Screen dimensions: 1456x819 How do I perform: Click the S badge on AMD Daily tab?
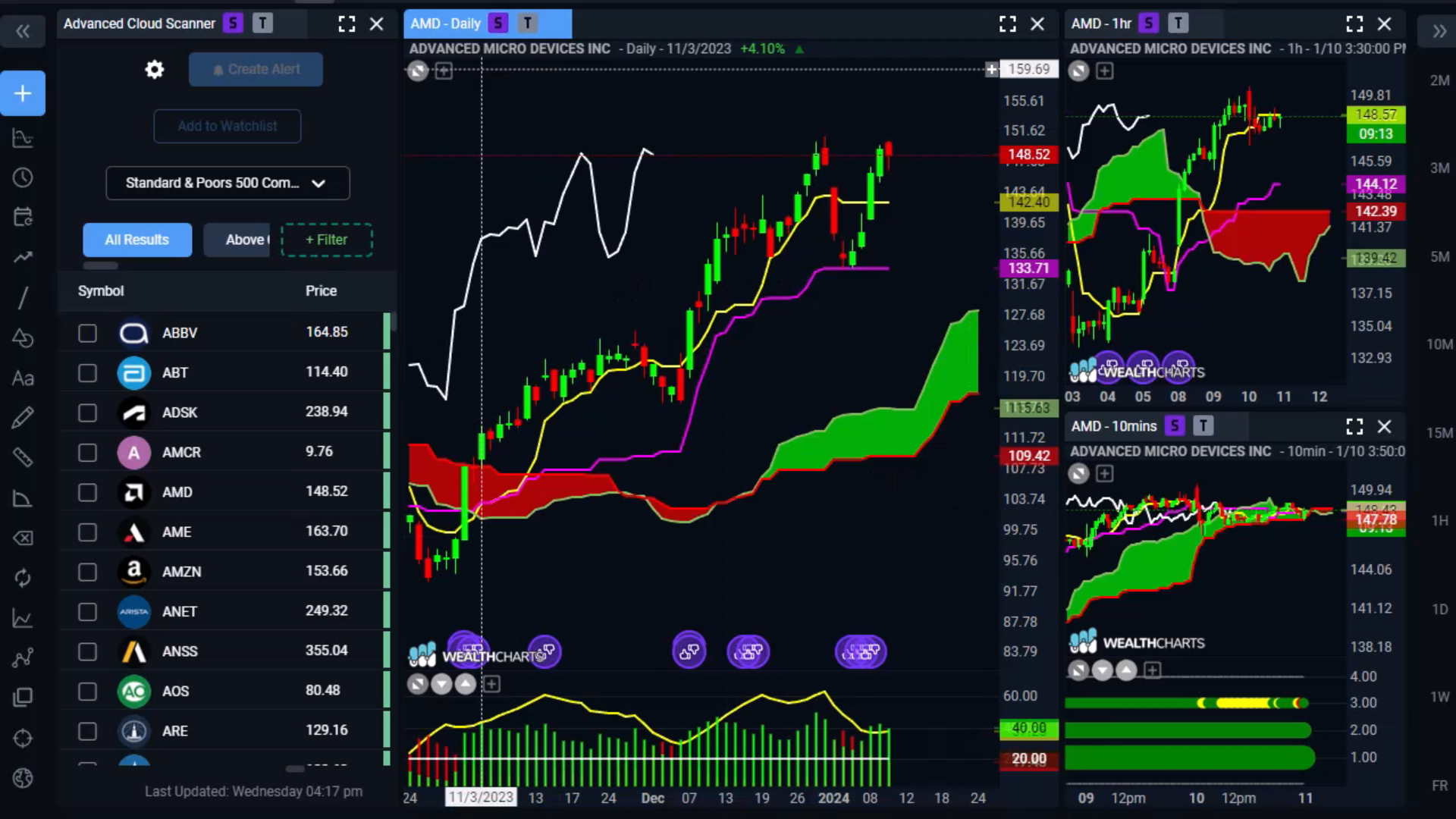point(498,24)
